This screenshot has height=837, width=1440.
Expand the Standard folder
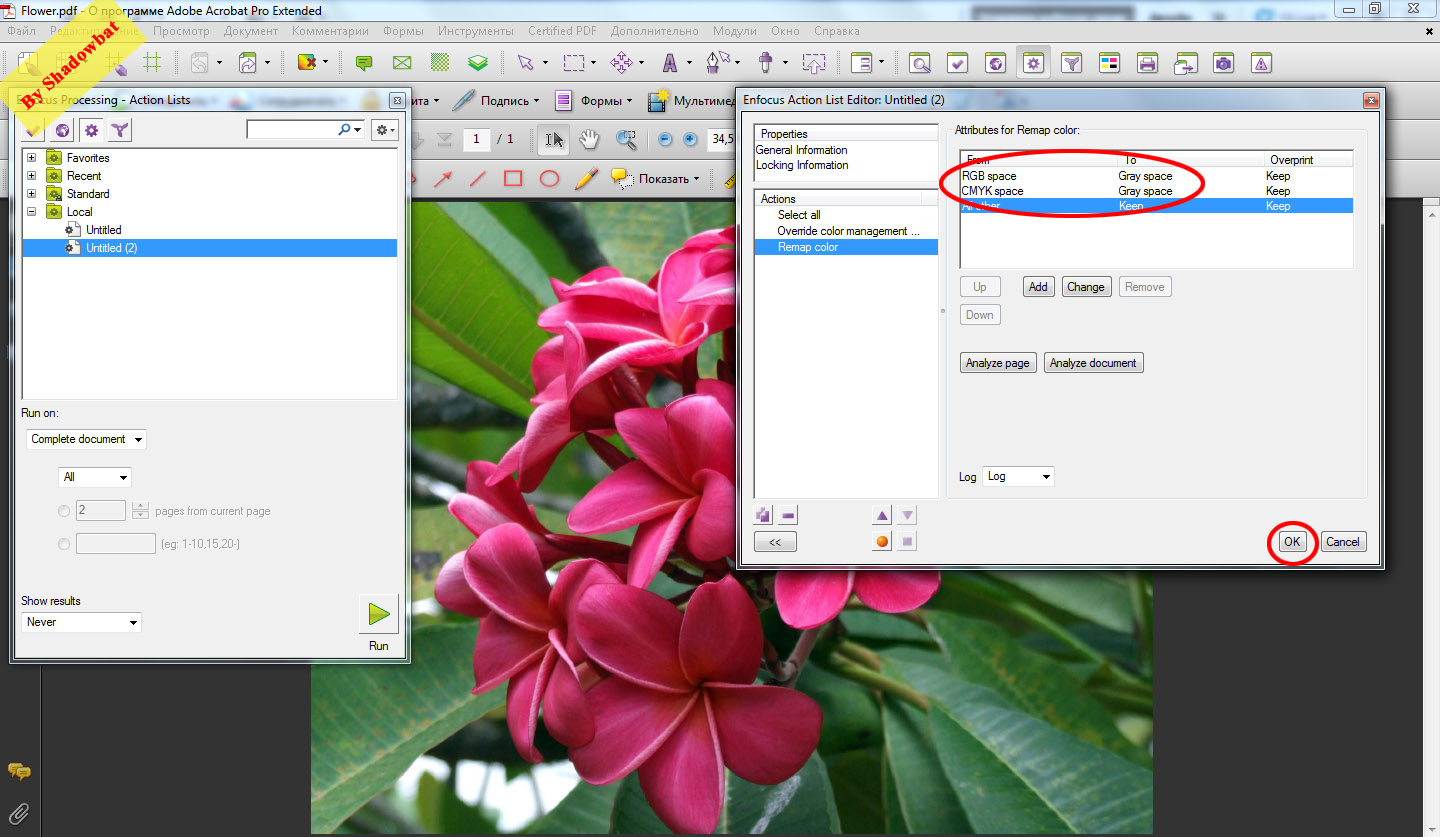32,194
